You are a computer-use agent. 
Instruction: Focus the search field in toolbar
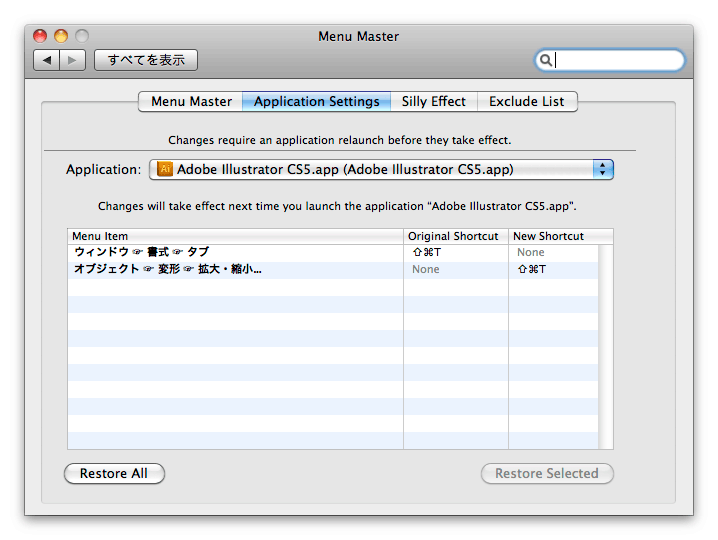[609, 60]
